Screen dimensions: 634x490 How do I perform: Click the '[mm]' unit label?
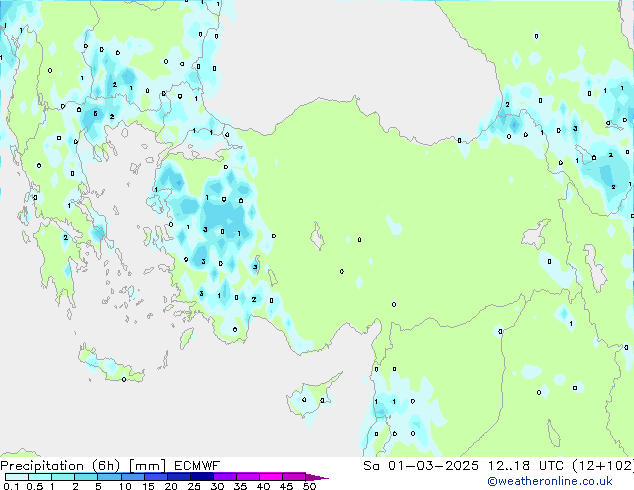point(147,466)
